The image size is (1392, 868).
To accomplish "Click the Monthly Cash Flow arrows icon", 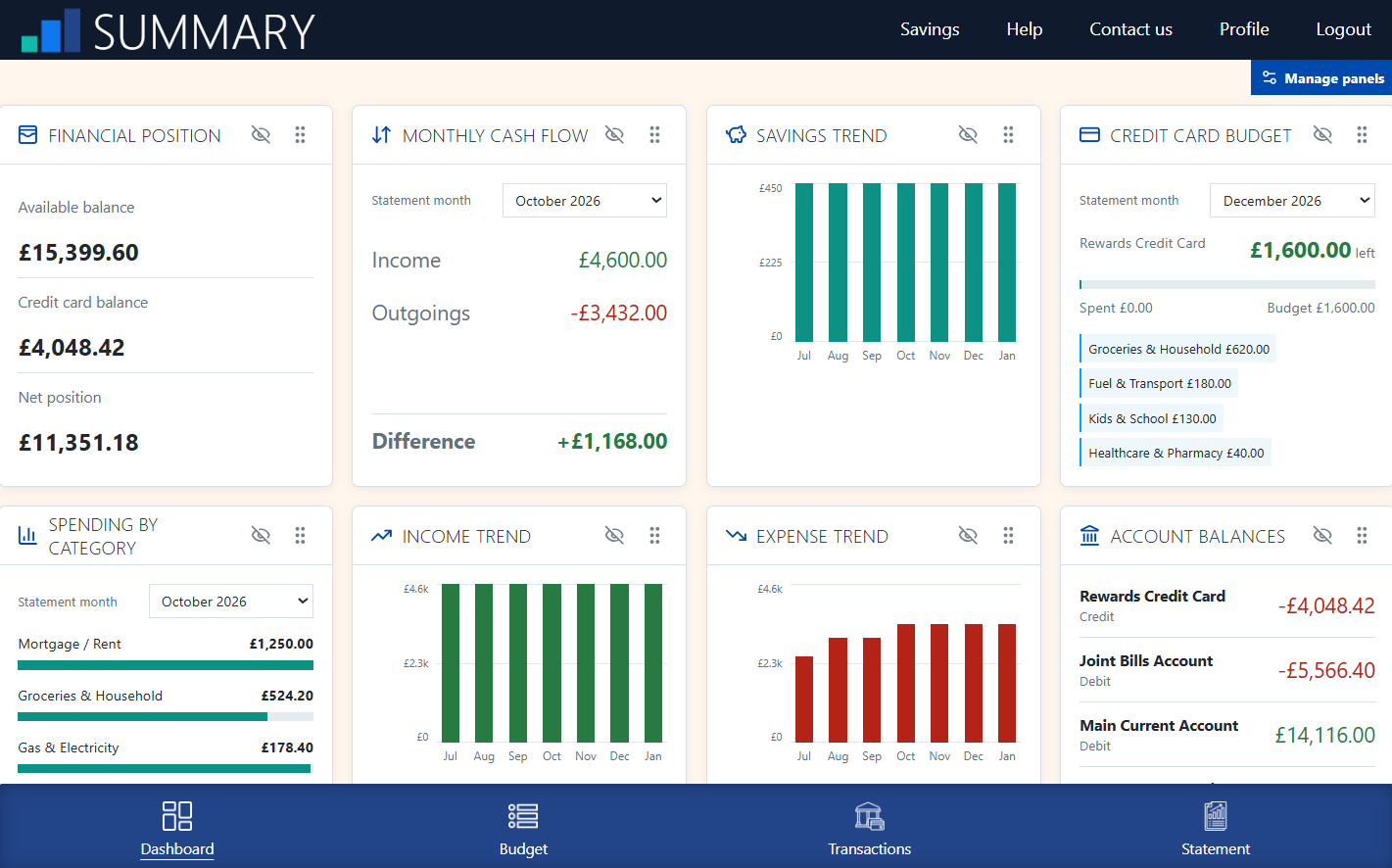I will (x=381, y=135).
